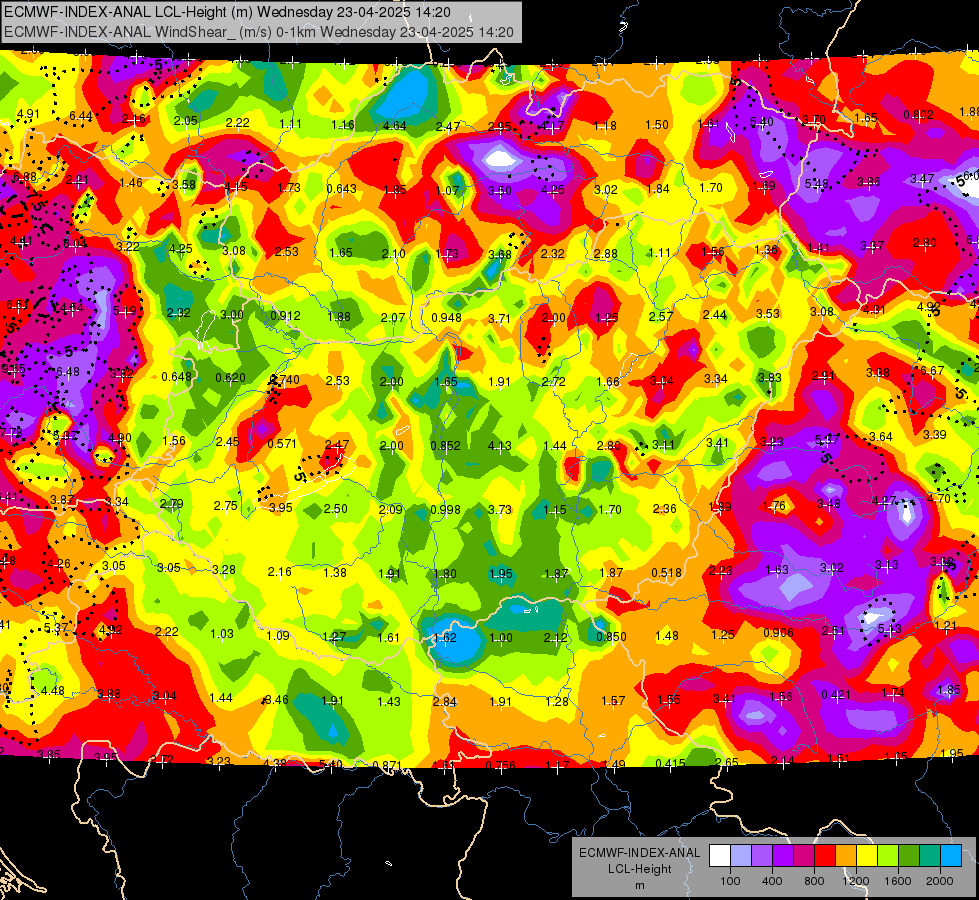
Task: Click the legend label 1200
Action: tap(856, 881)
